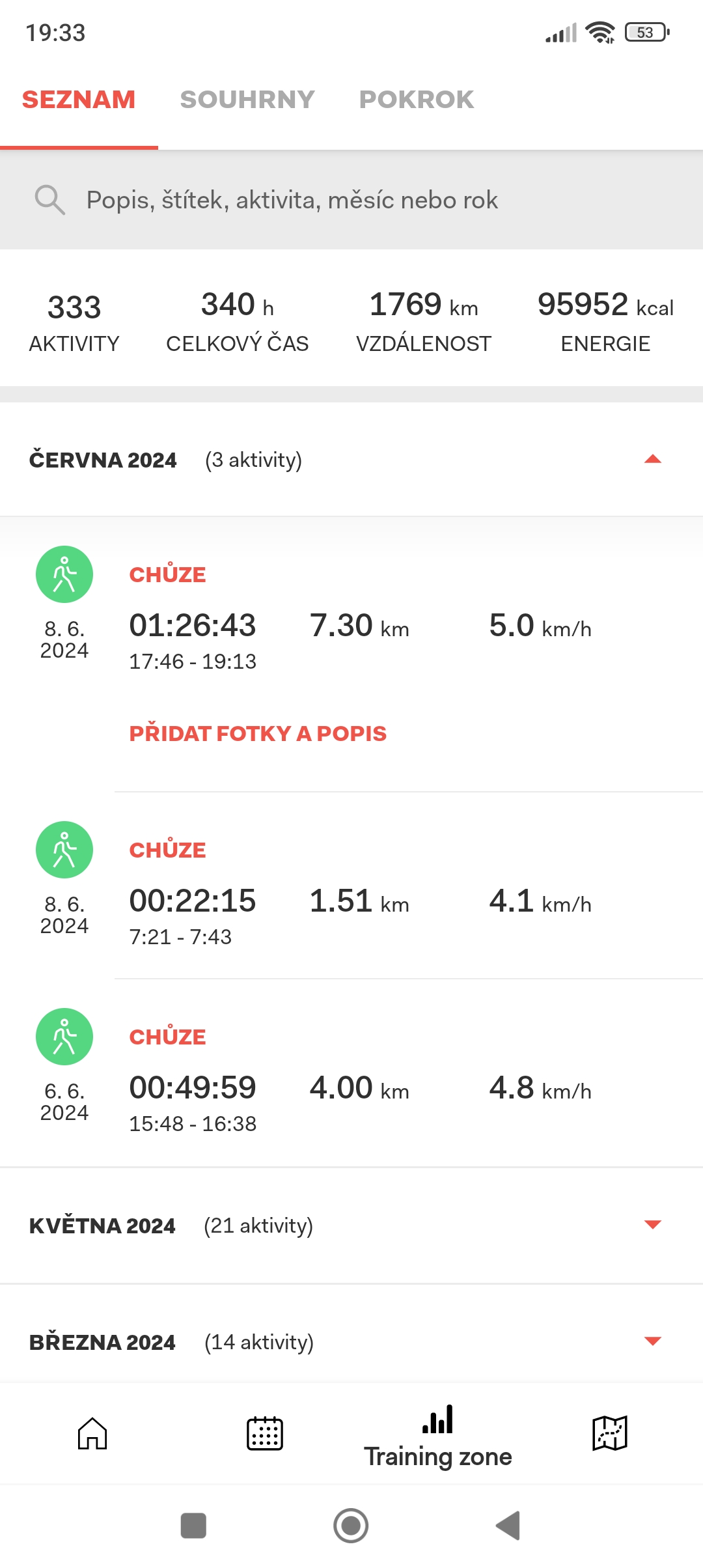The image size is (703, 1568).
Task: Tap walking icon for 01:26:43 activity
Action: [x=64, y=574]
